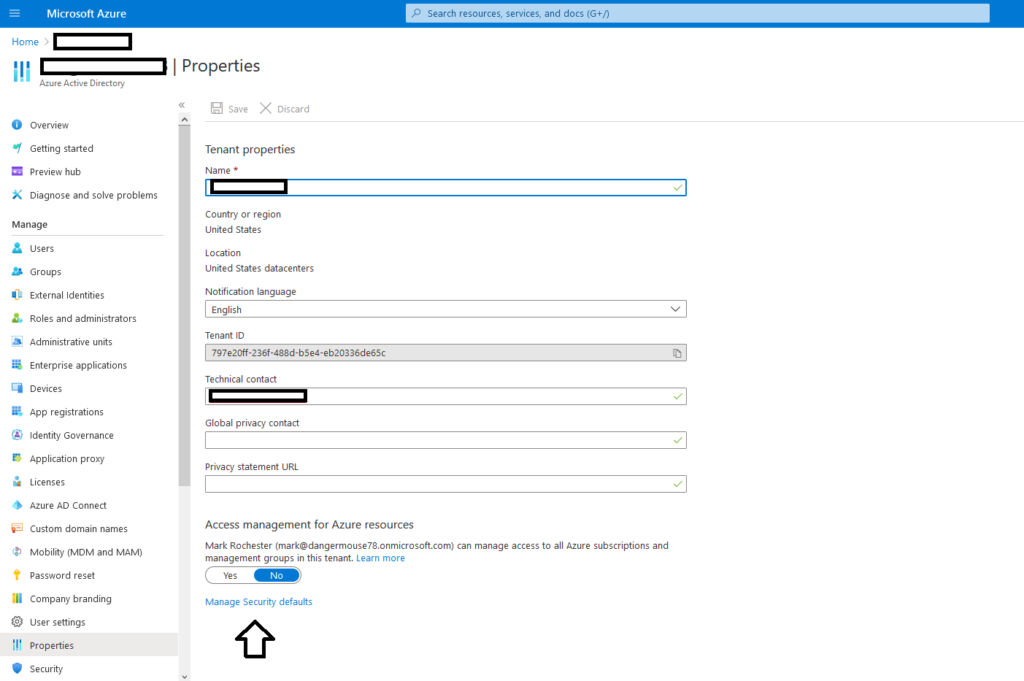
Task: Open the Users blade
Action: (42, 248)
